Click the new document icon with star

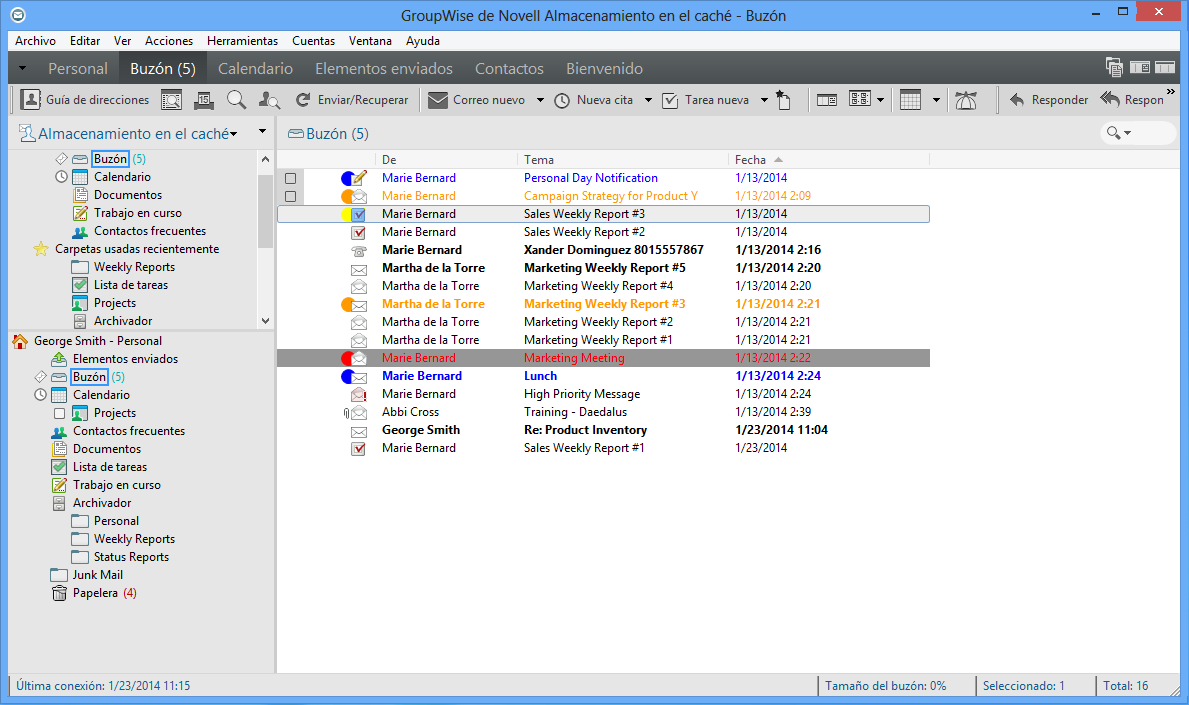coord(784,100)
